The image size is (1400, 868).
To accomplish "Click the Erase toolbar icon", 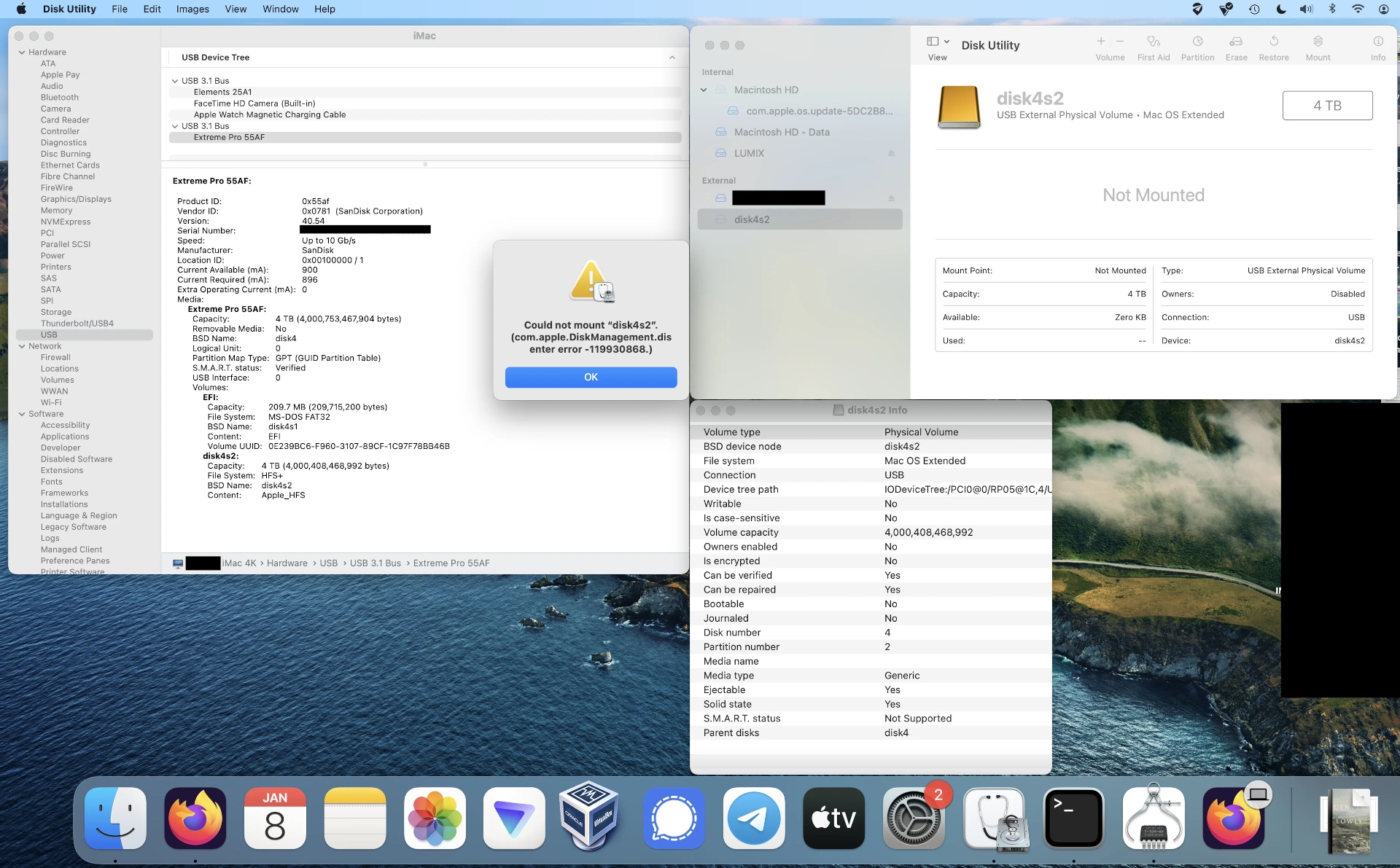I will (1236, 42).
